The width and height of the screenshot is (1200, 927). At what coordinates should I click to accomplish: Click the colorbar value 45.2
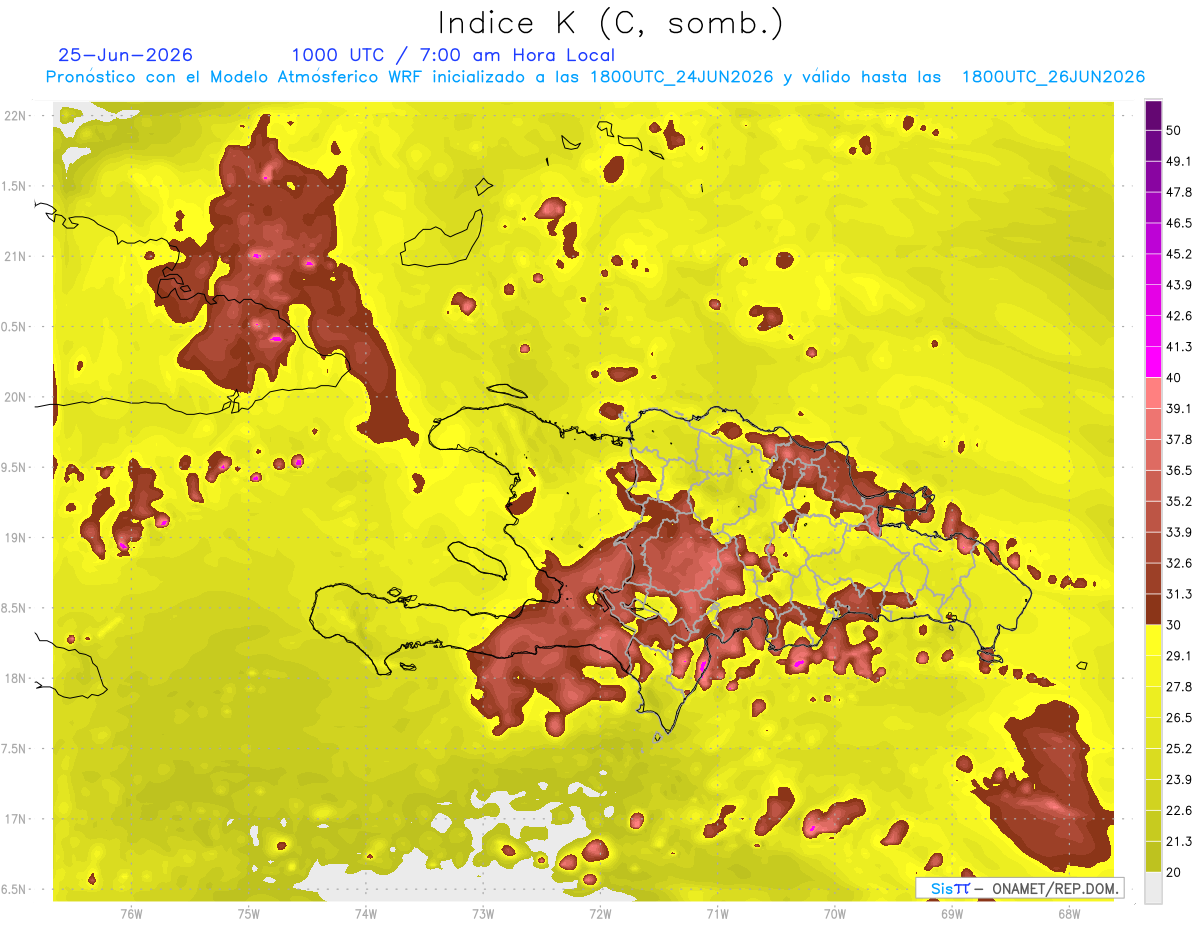tap(1179, 254)
